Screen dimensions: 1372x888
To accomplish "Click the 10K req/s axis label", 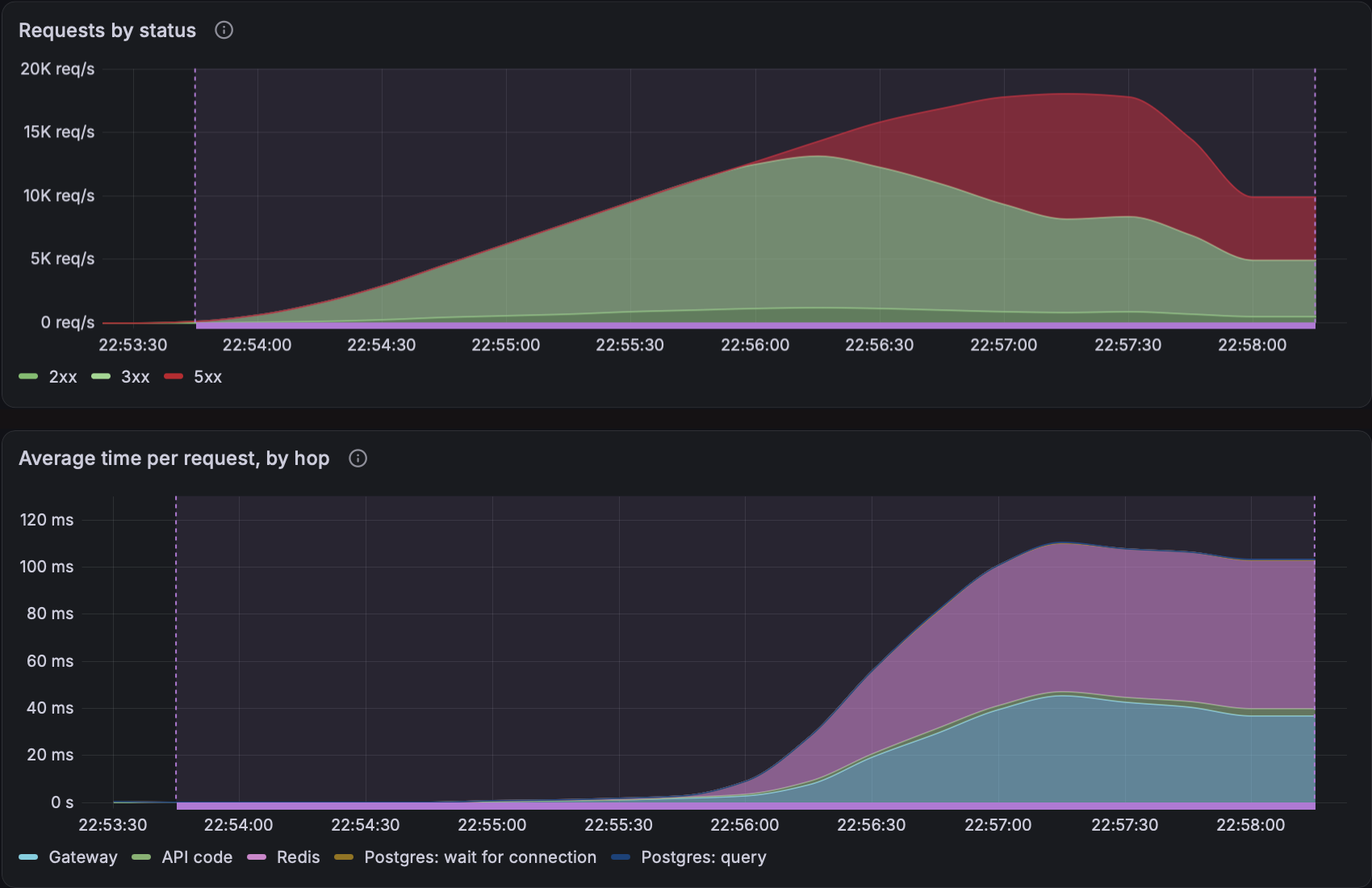I will pos(59,195).
